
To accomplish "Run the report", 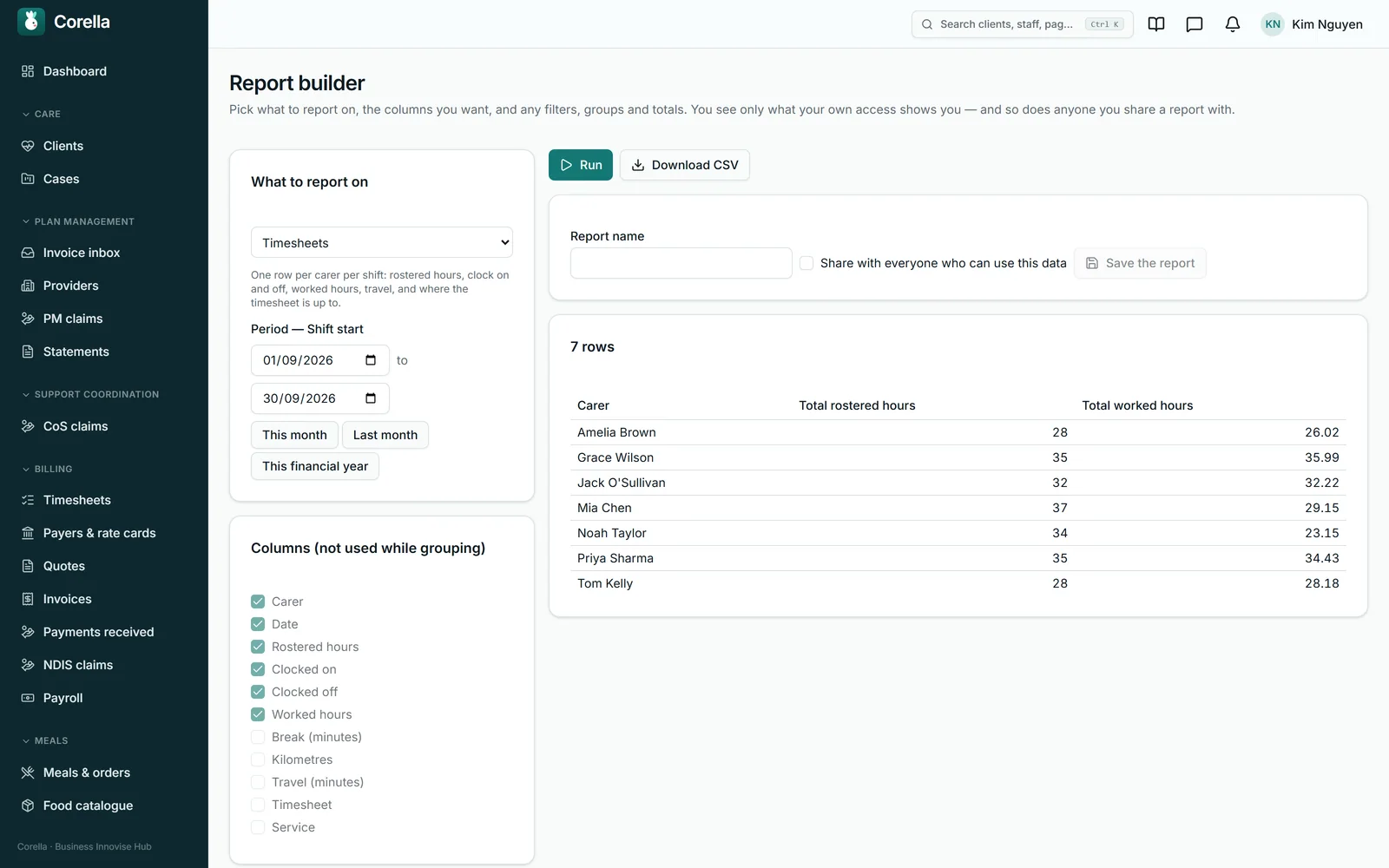I will pos(581,165).
